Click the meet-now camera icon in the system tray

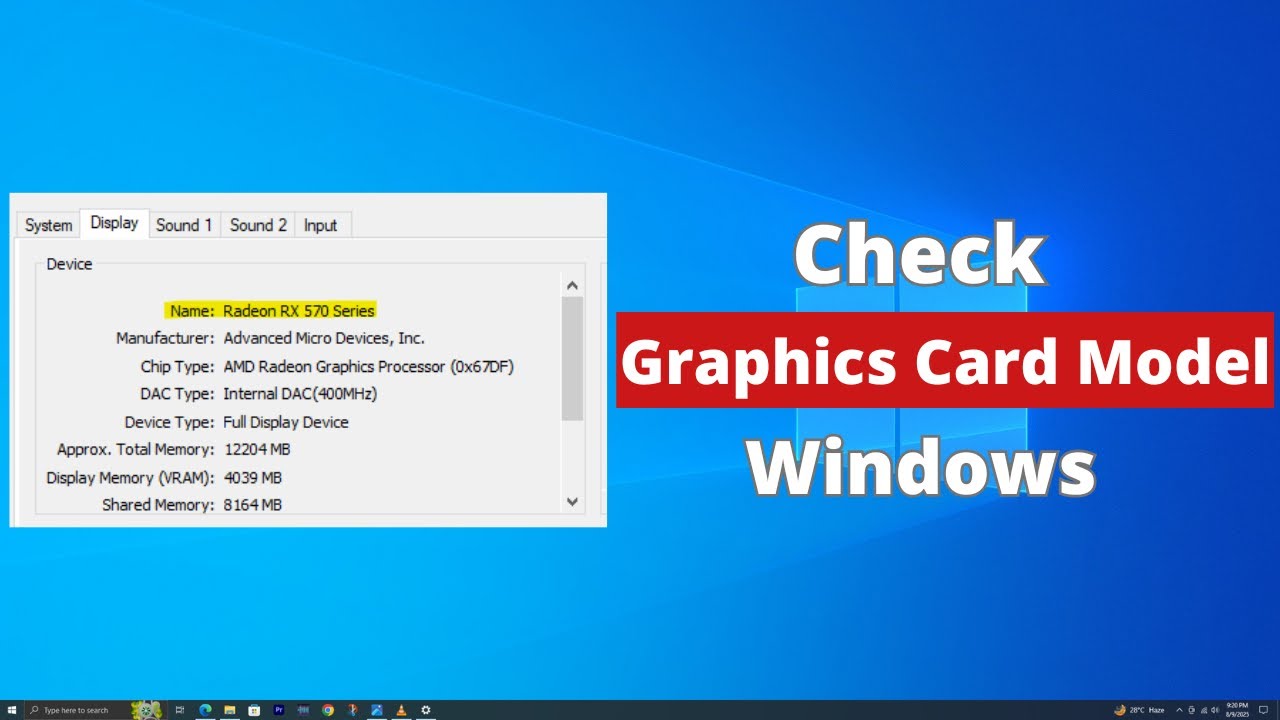pyautogui.click(x=1192, y=710)
